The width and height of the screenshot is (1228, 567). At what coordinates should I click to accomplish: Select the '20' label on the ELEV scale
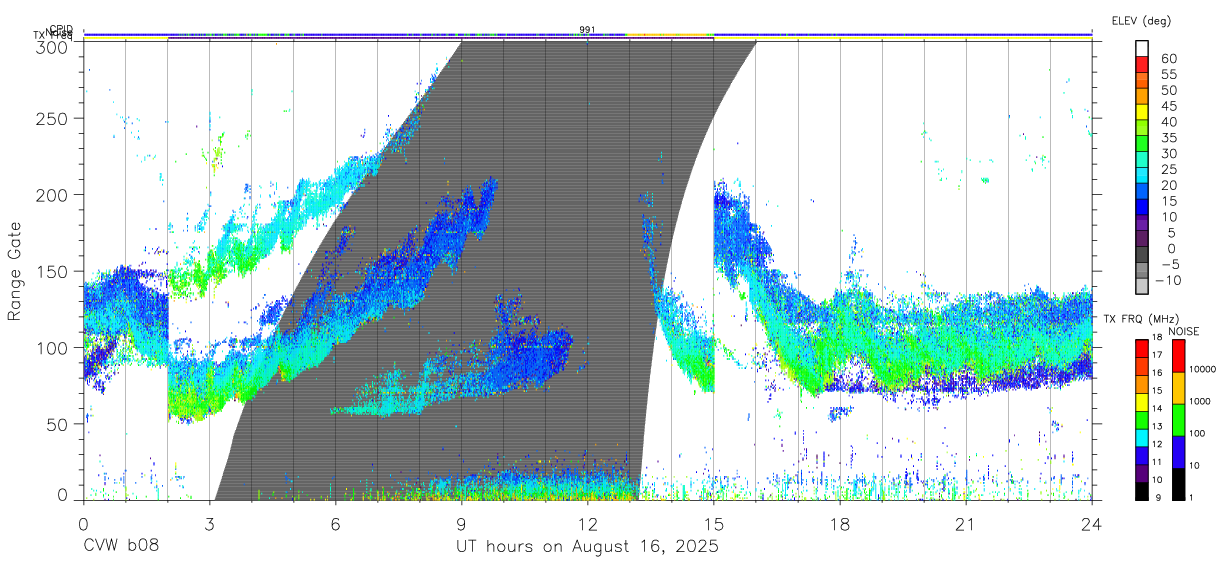point(1169,186)
